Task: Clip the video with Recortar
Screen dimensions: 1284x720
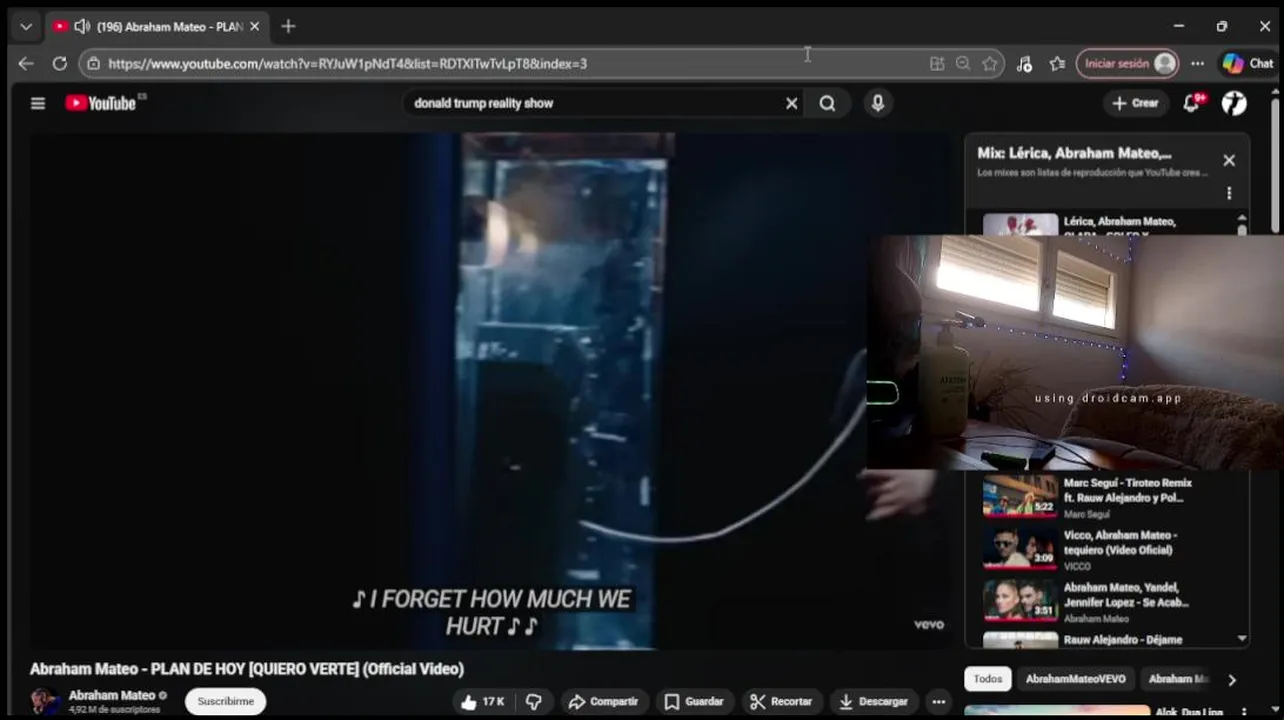Action: point(781,701)
